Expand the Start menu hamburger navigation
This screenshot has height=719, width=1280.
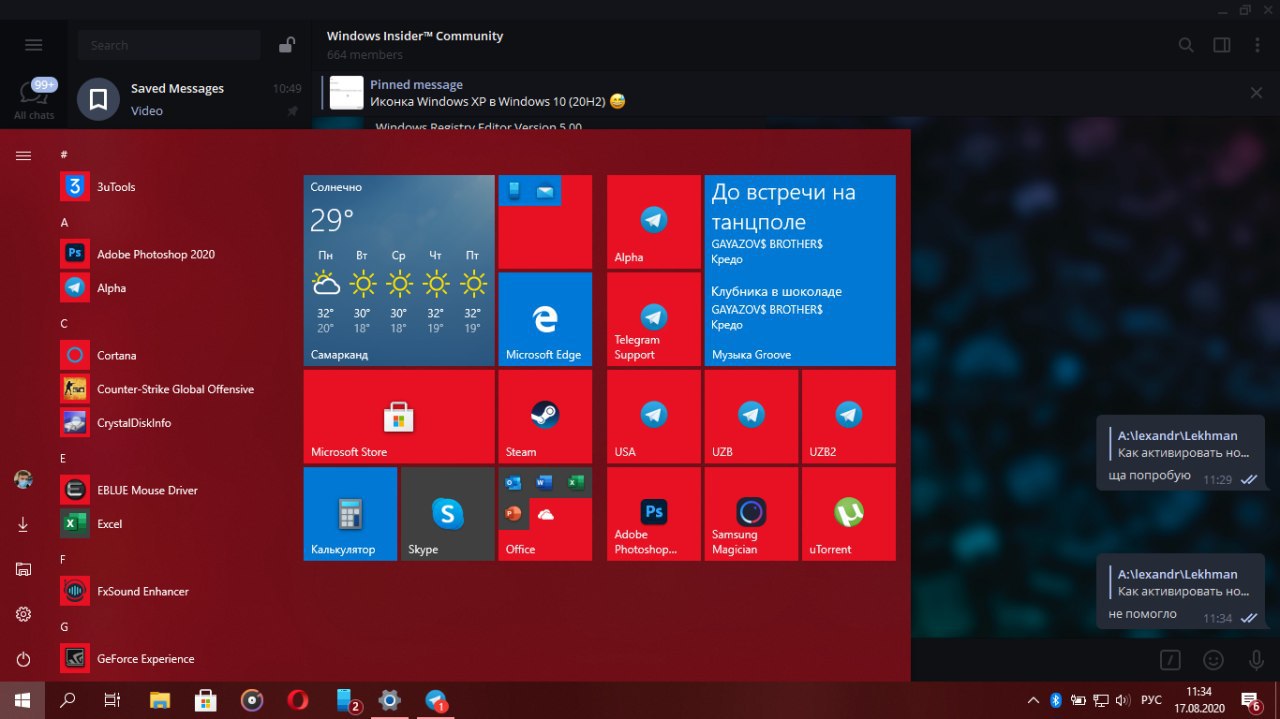(x=23, y=155)
